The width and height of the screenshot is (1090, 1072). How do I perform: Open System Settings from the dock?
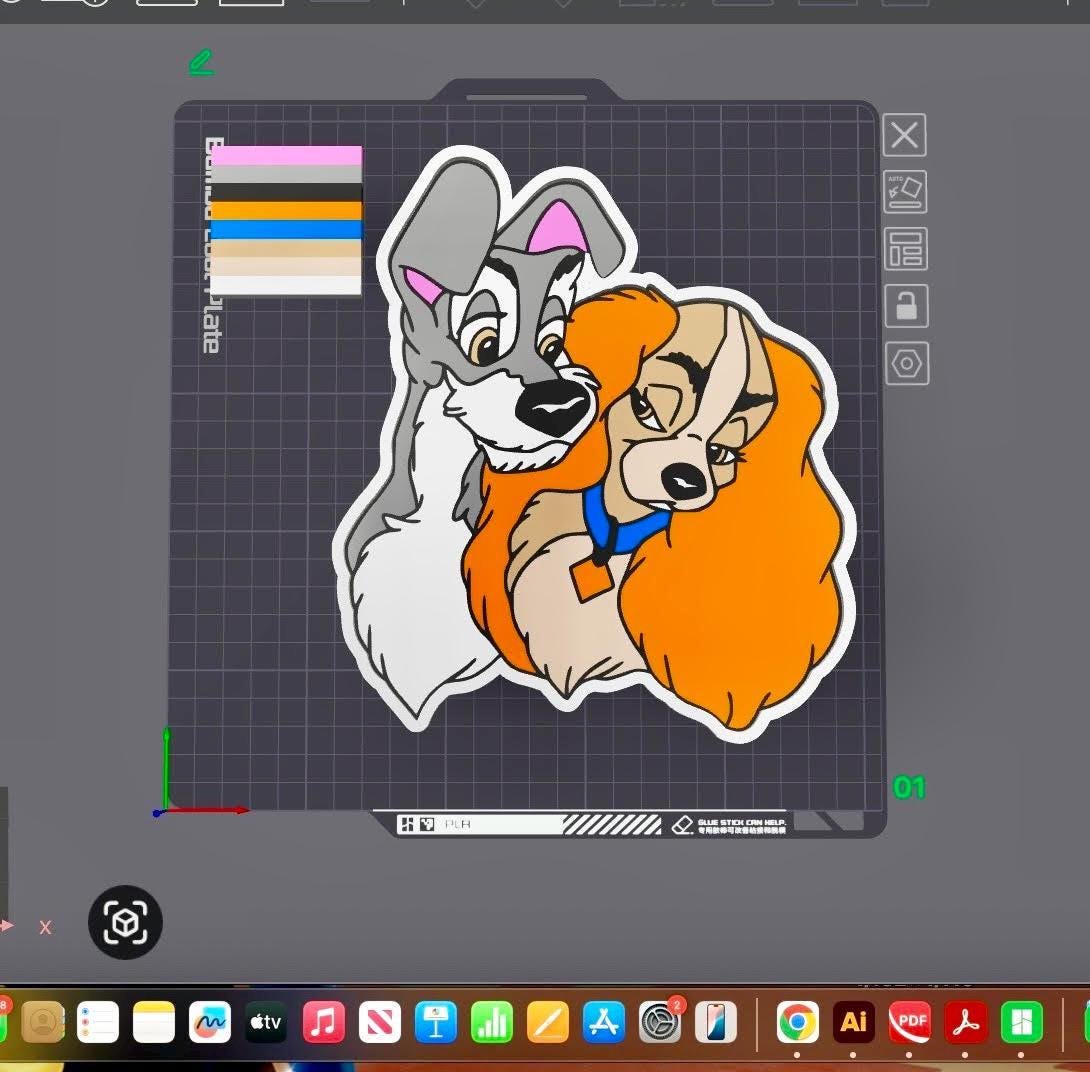[660, 1022]
